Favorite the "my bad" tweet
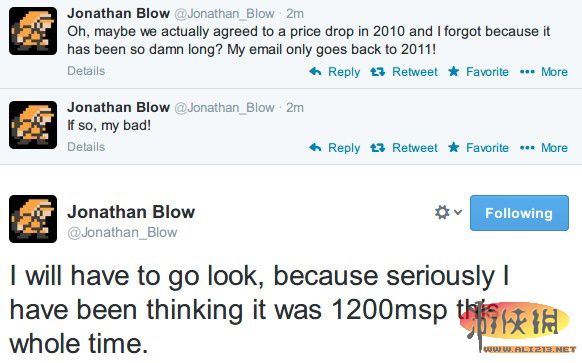The height and width of the screenshot is (363, 582). click(478, 148)
